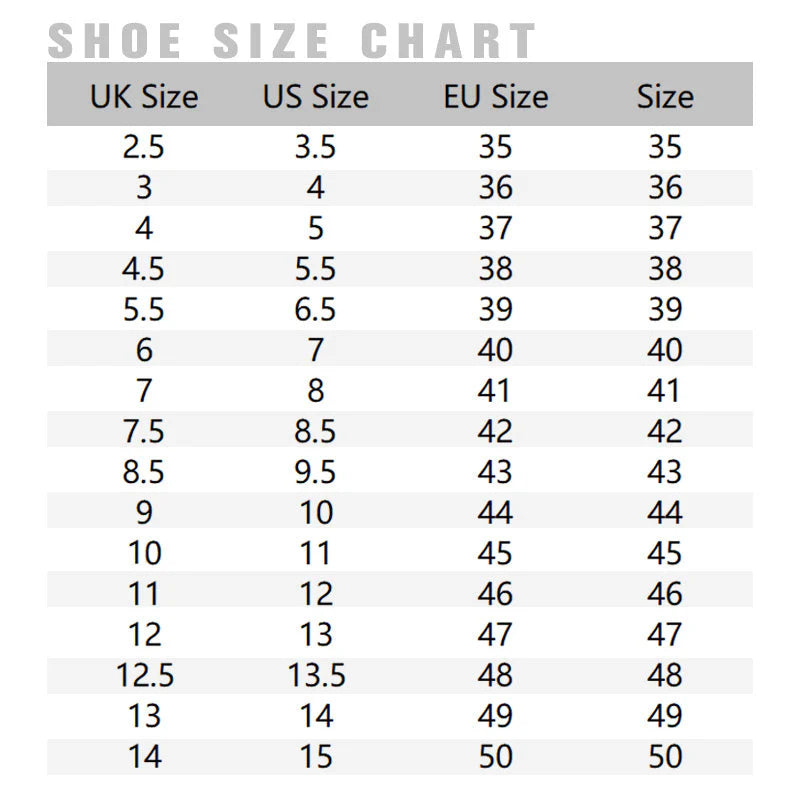Click UK size 7.5 cell
The height and width of the screenshot is (800, 800).
pos(144,431)
